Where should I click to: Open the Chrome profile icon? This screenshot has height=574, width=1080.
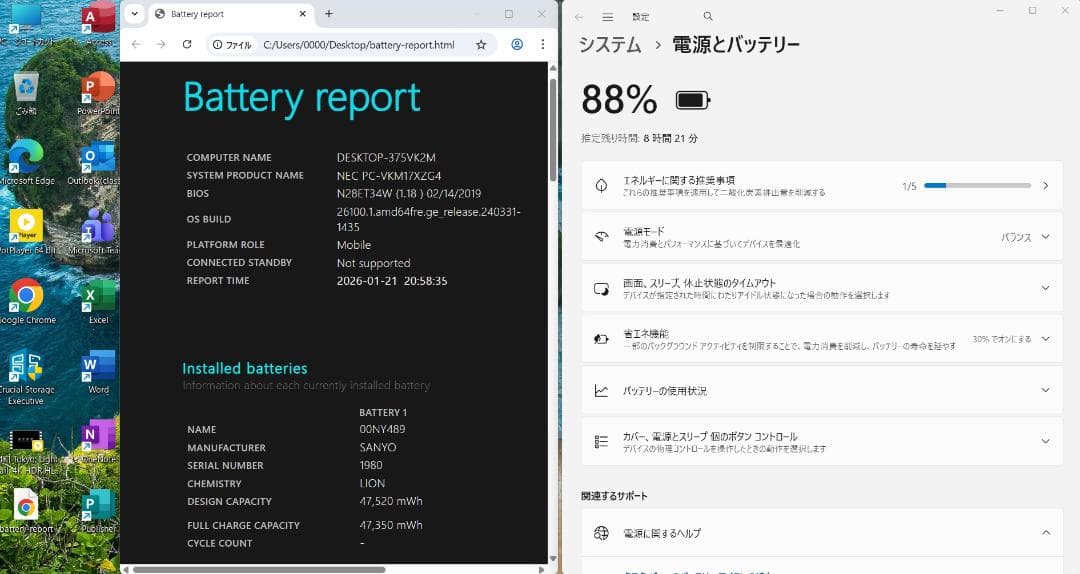coord(517,44)
